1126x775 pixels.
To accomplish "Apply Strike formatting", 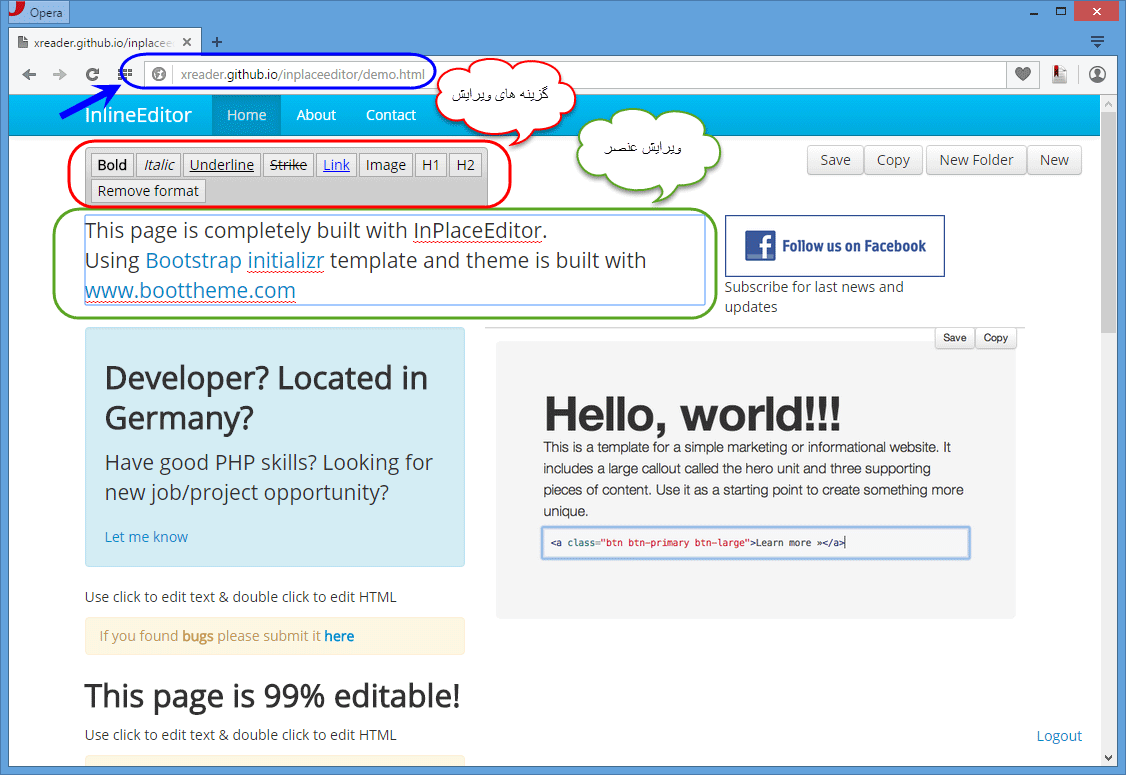I will 288,165.
